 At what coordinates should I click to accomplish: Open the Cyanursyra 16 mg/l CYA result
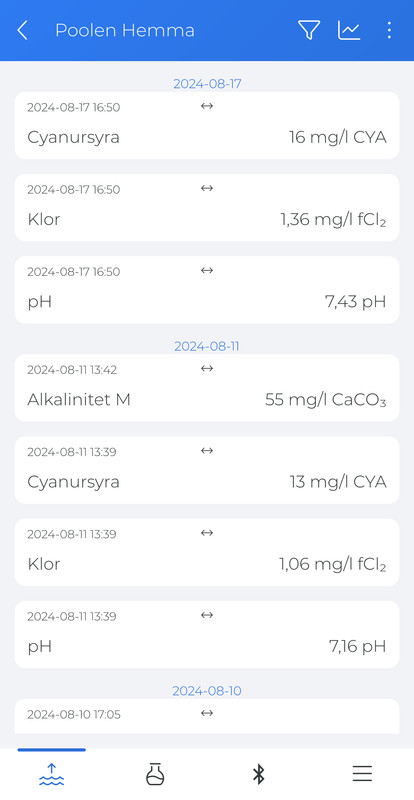coord(207,126)
